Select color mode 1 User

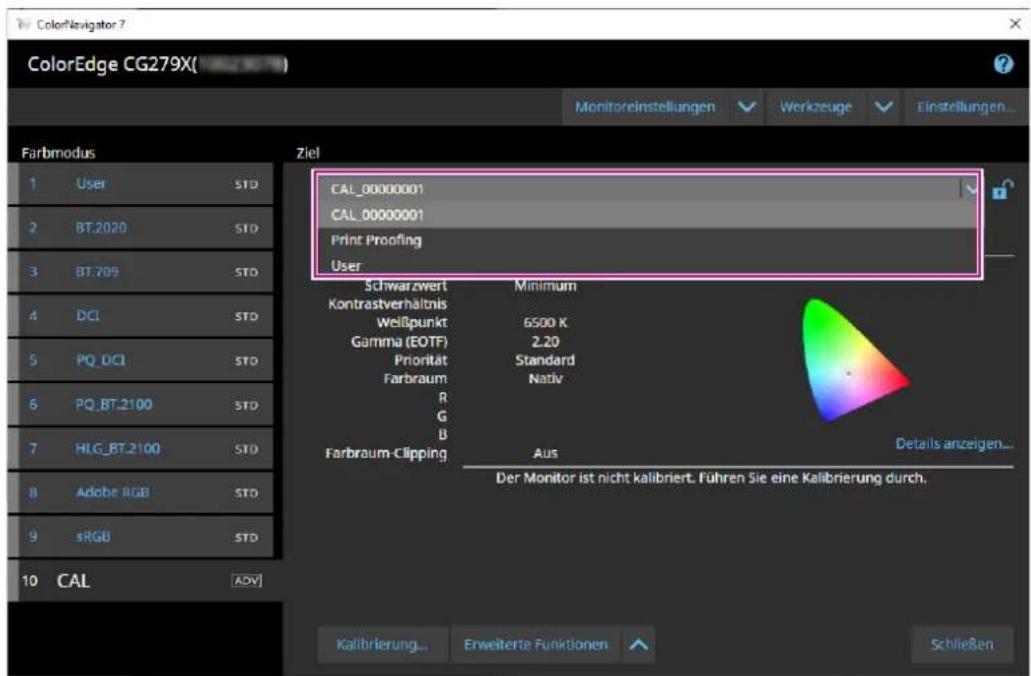pos(141,184)
